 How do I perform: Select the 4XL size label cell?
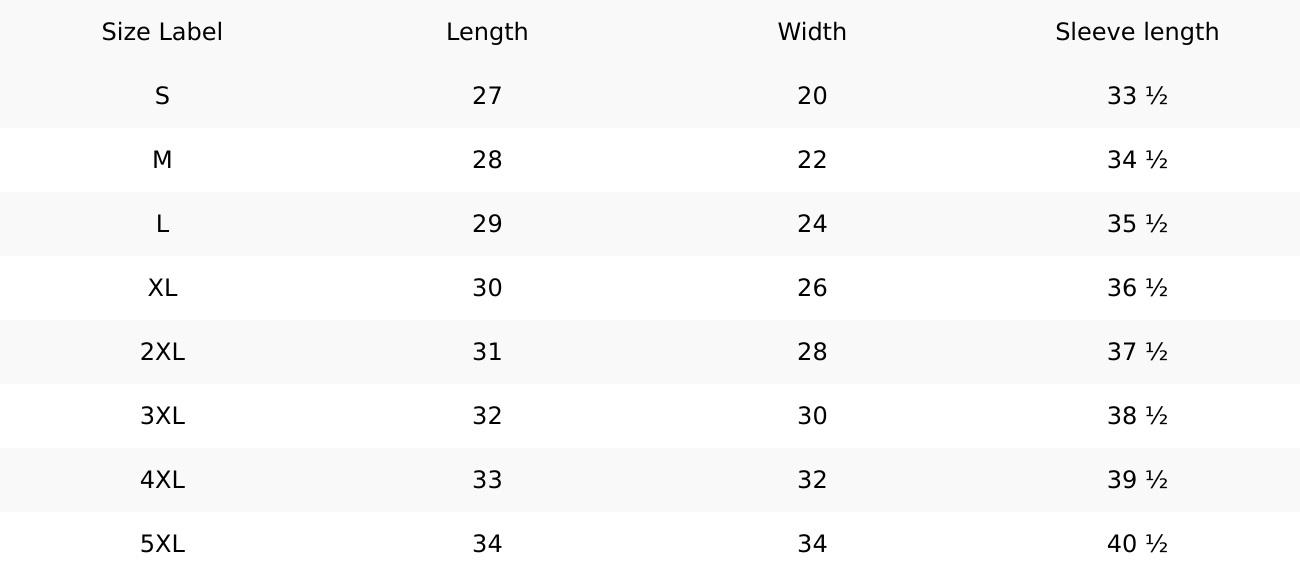point(162,480)
